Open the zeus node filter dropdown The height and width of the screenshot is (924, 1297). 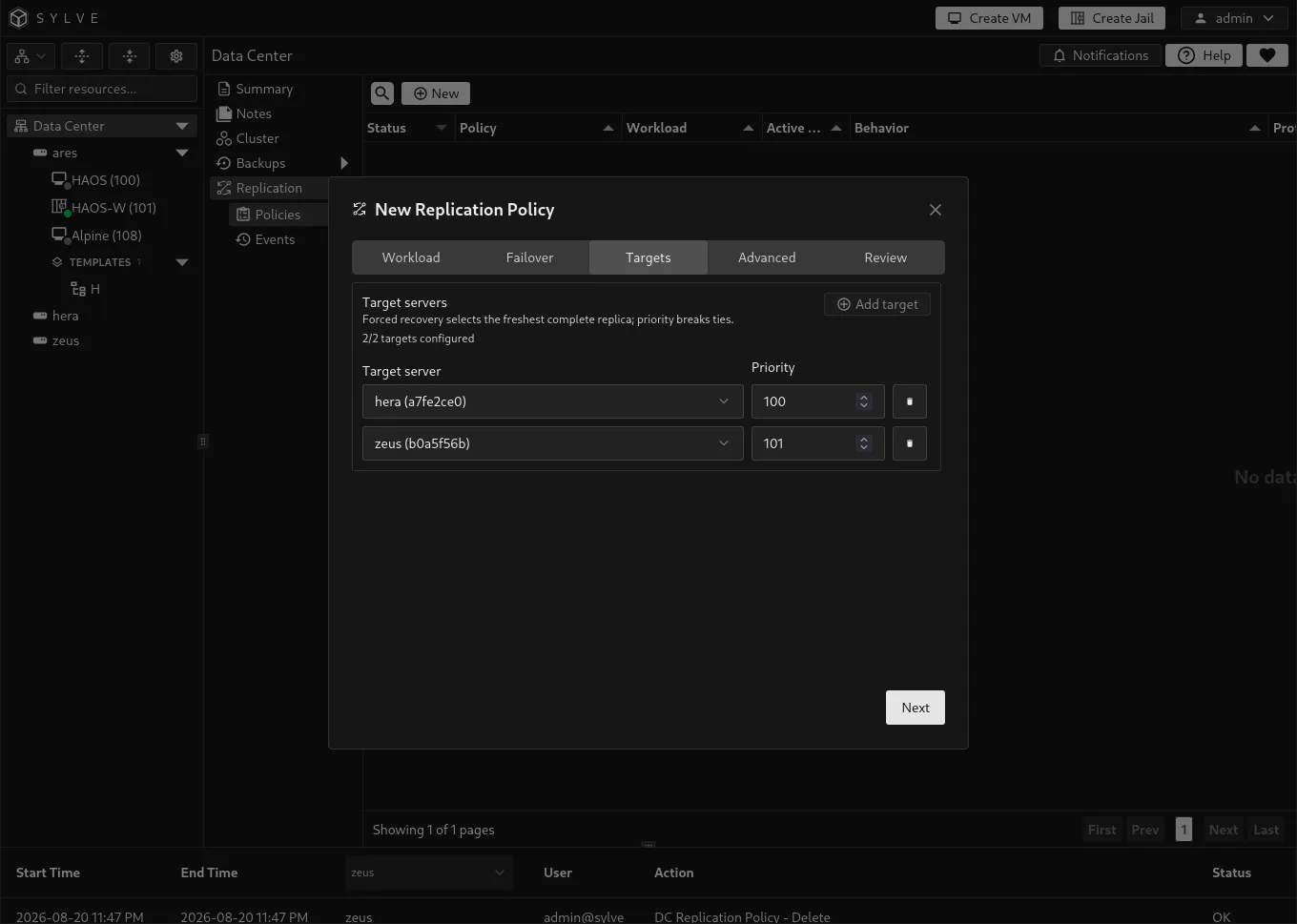click(x=428, y=873)
